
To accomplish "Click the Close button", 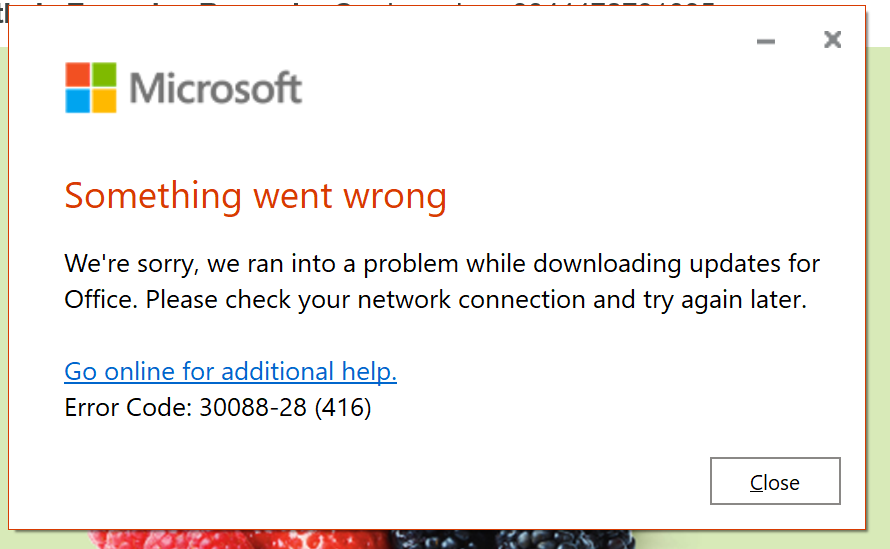I will [x=775, y=481].
